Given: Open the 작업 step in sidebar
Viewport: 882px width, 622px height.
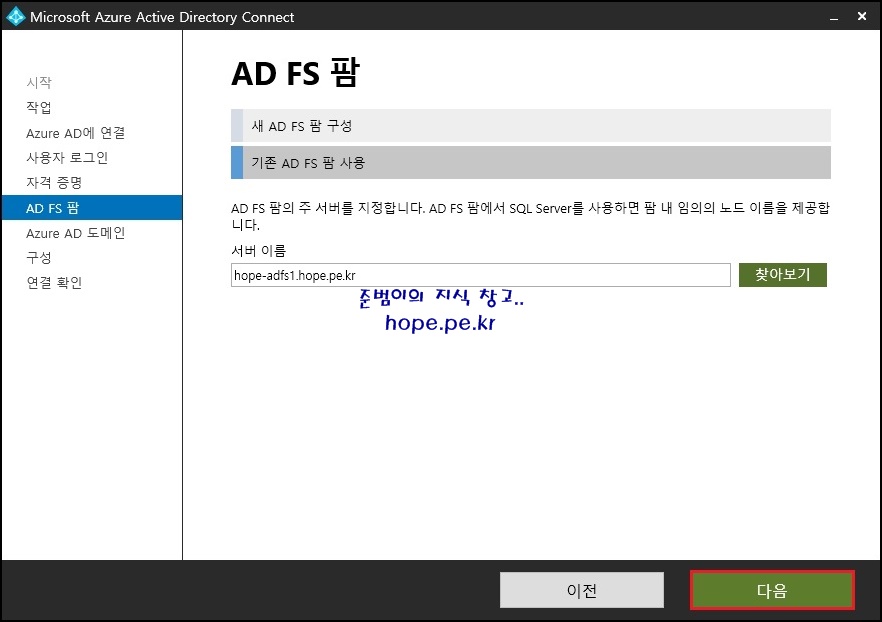Looking at the screenshot, I should [x=39, y=107].
